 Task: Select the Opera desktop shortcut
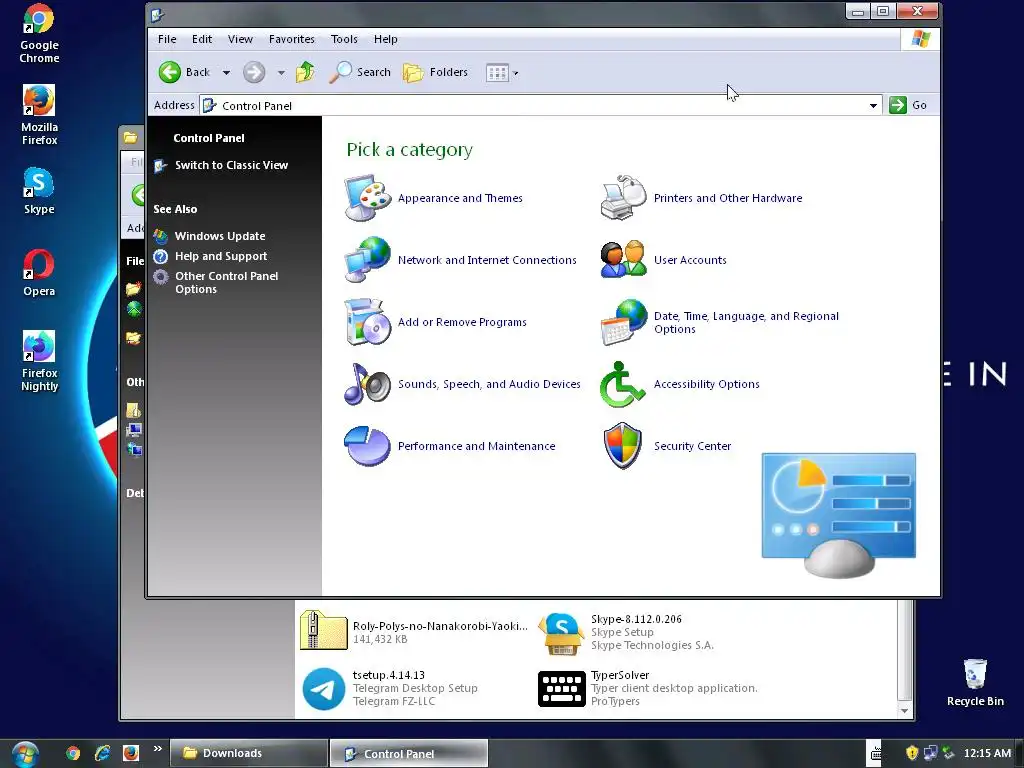tap(39, 273)
